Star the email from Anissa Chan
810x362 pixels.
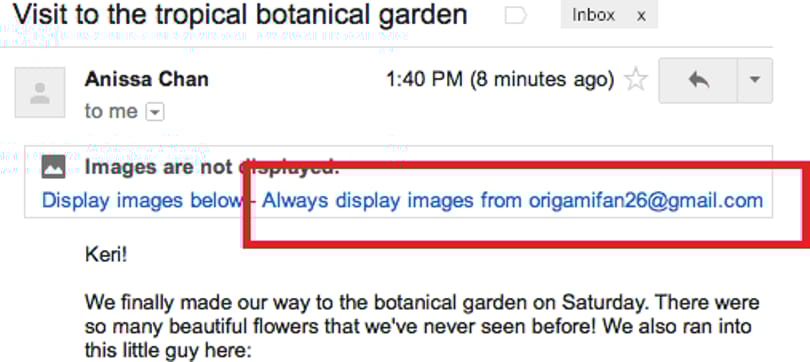click(x=635, y=80)
